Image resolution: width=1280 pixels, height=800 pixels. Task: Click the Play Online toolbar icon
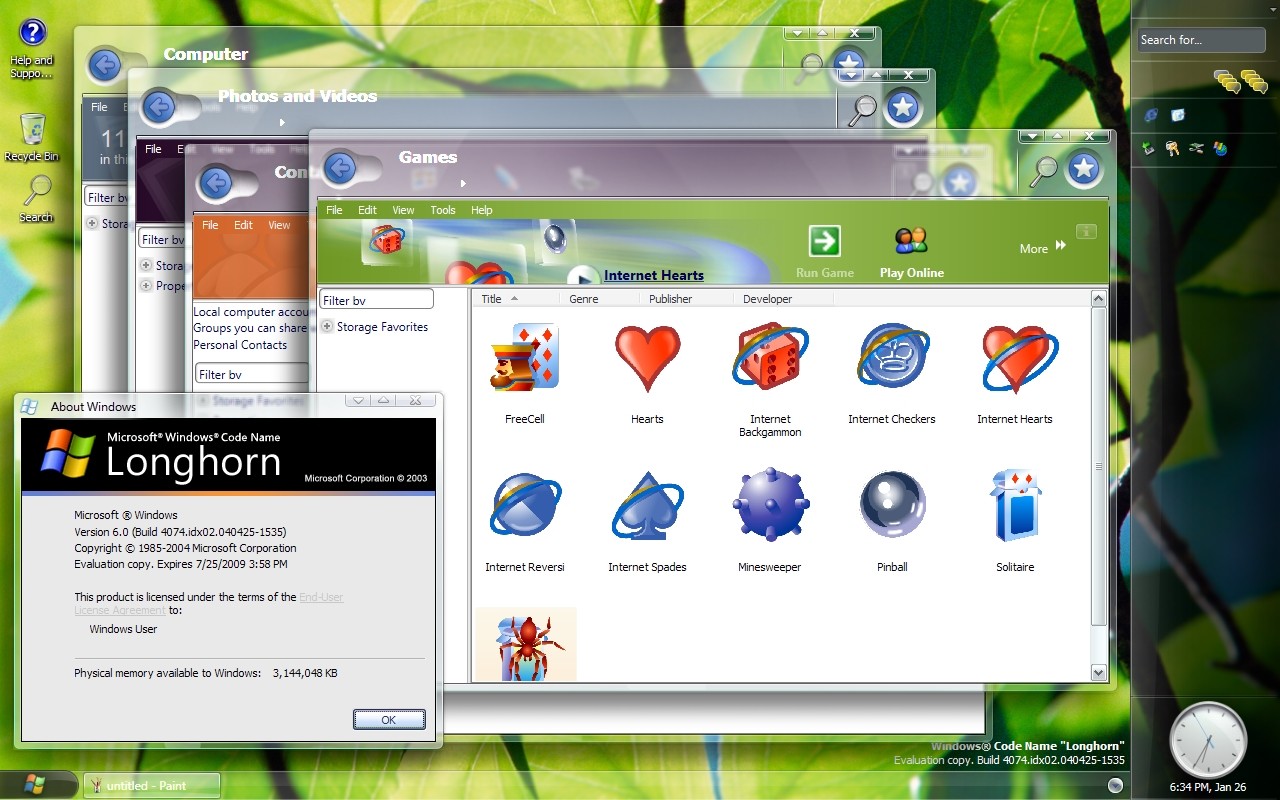910,240
